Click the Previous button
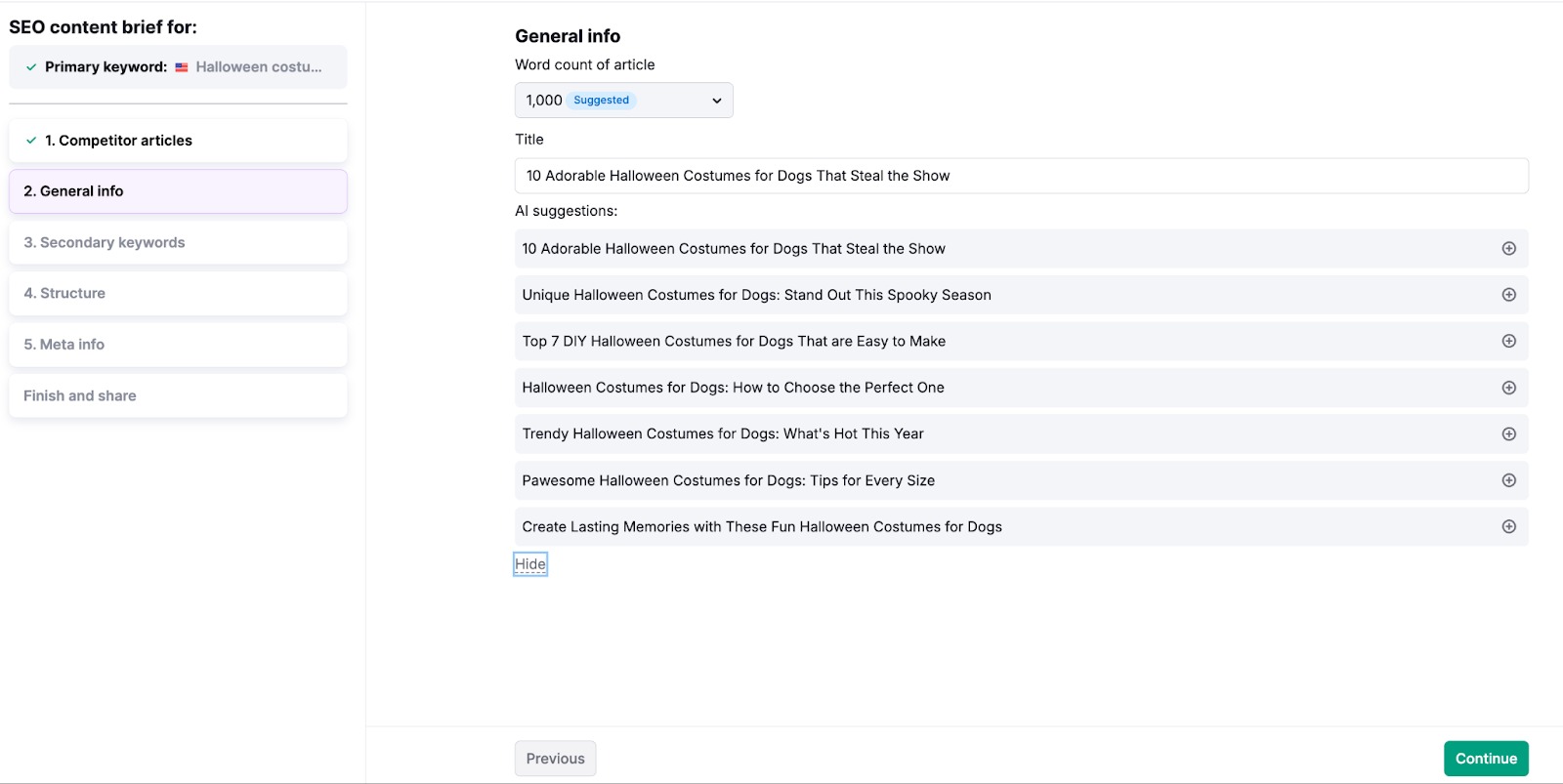 click(555, 758)
